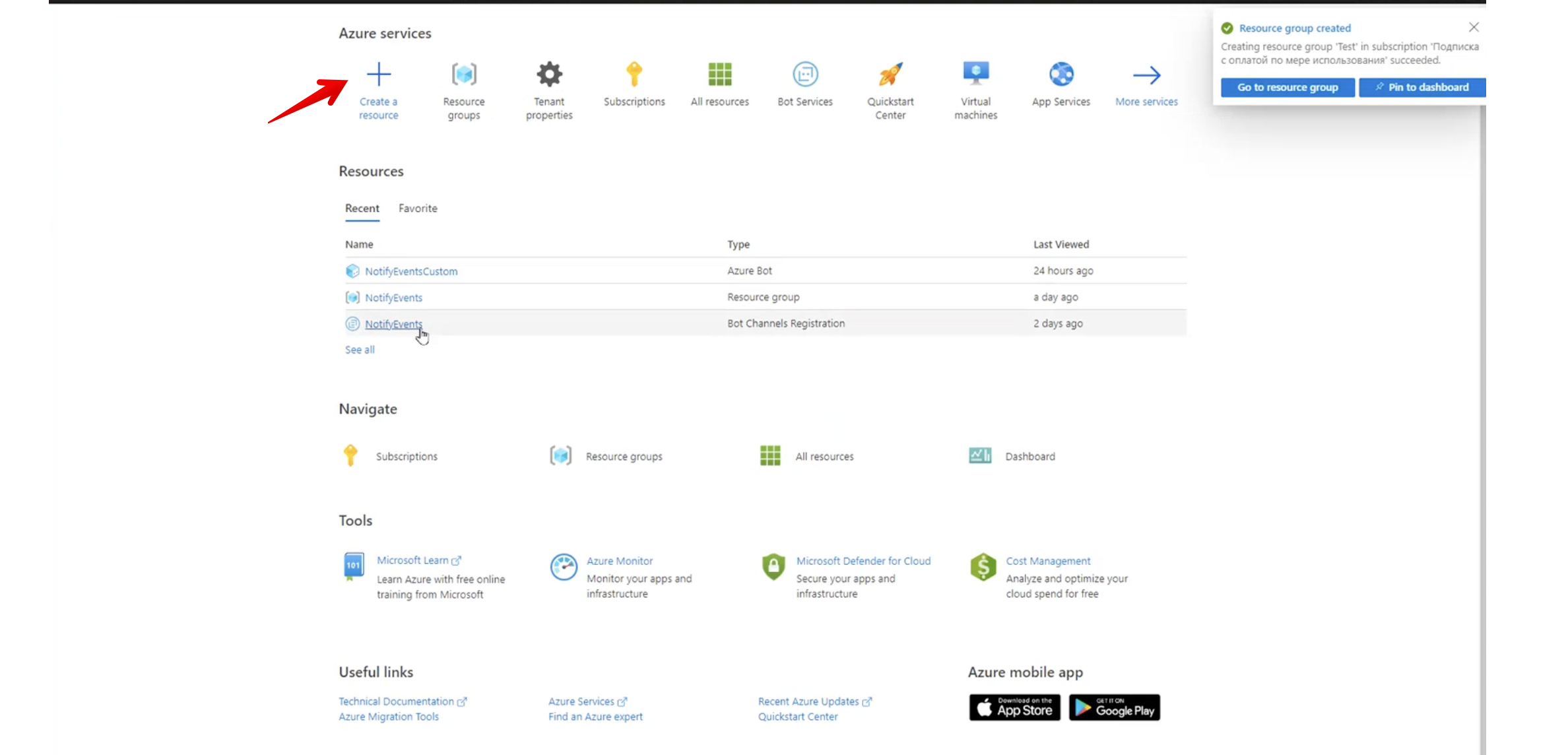Viewport: 1568px width, 755px height.
Task: Click Download on the App Store badge
Action: tap(1015, 707)
